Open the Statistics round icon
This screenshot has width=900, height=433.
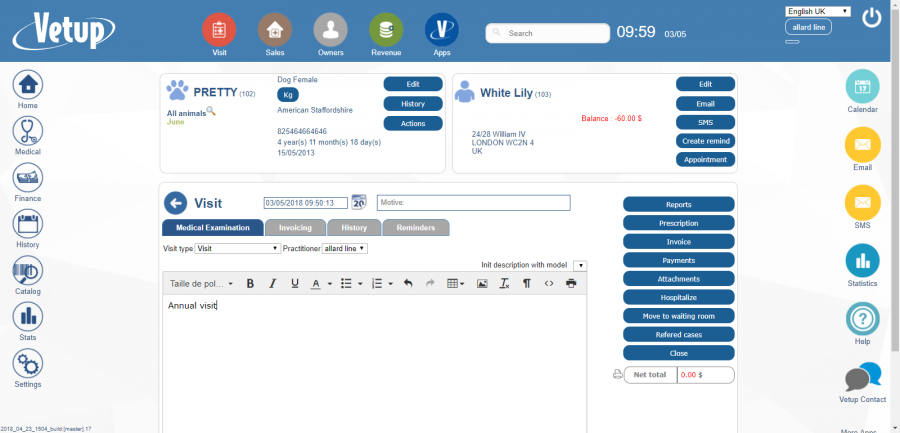pos(862,261)
